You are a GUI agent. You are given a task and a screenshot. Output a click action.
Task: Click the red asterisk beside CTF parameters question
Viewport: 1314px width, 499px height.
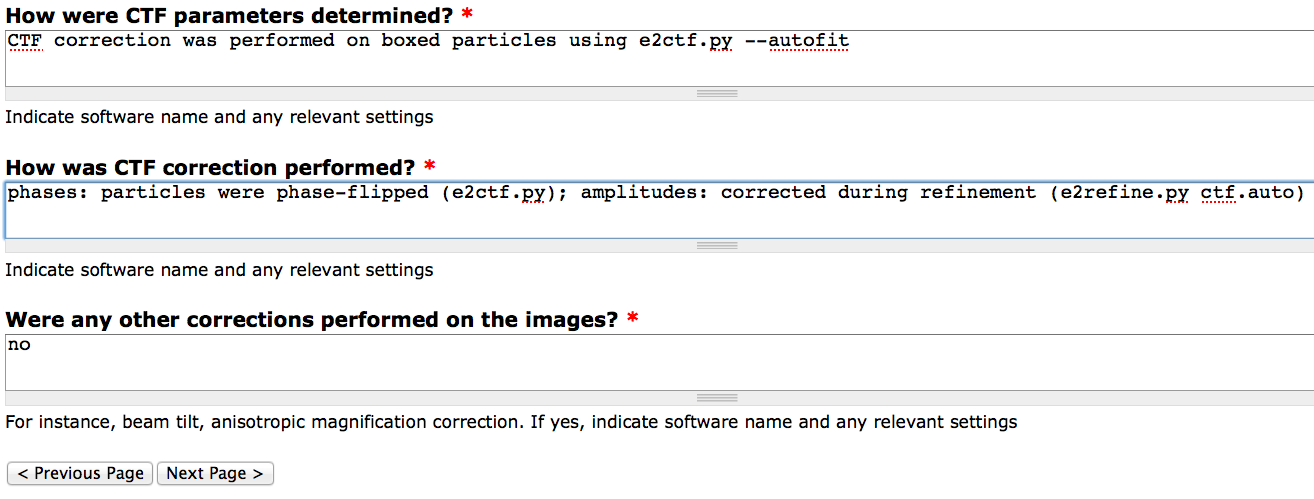point(468,15)
